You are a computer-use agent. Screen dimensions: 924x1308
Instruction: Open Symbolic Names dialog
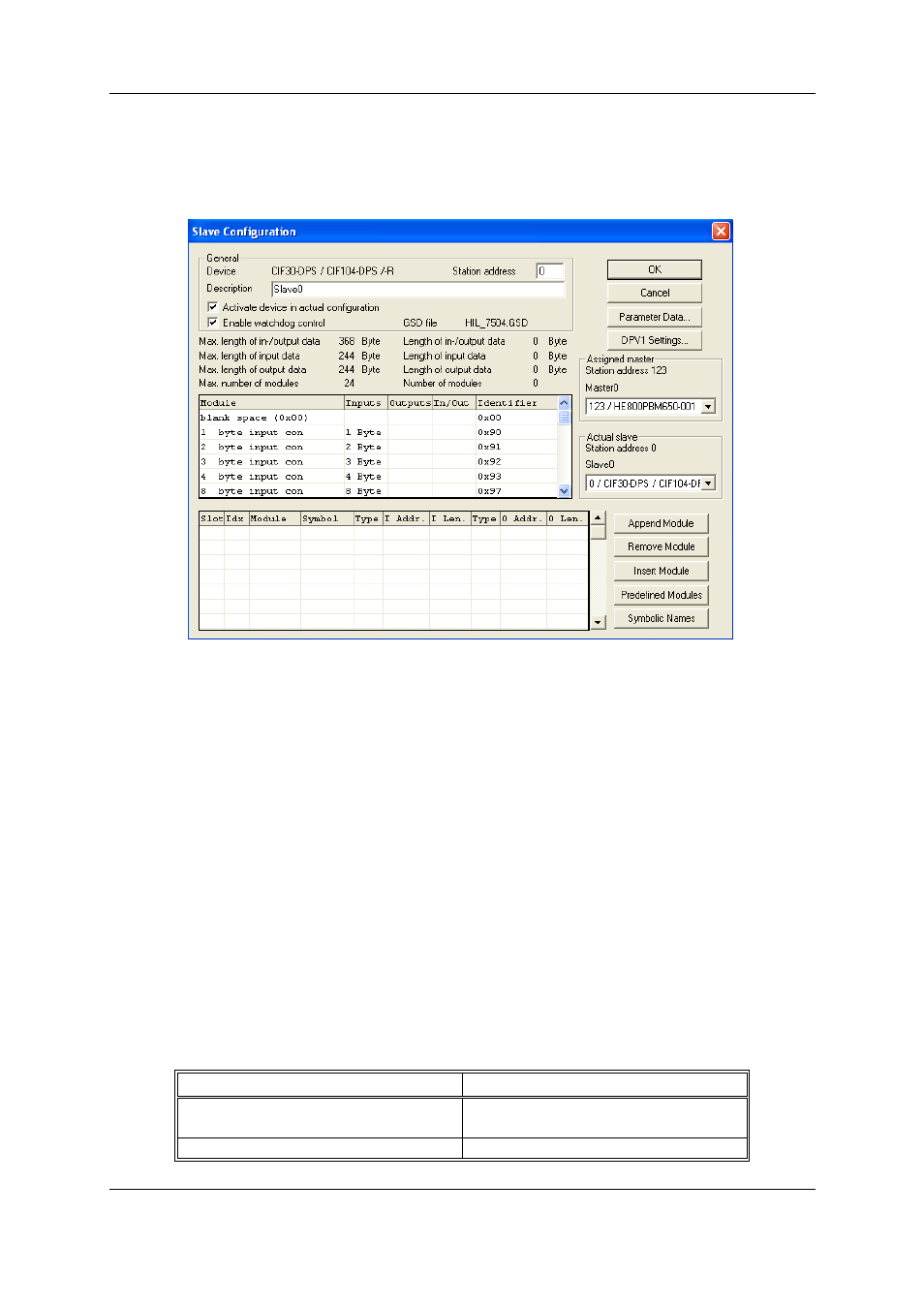pyautogui.click(x=661, y=618)
